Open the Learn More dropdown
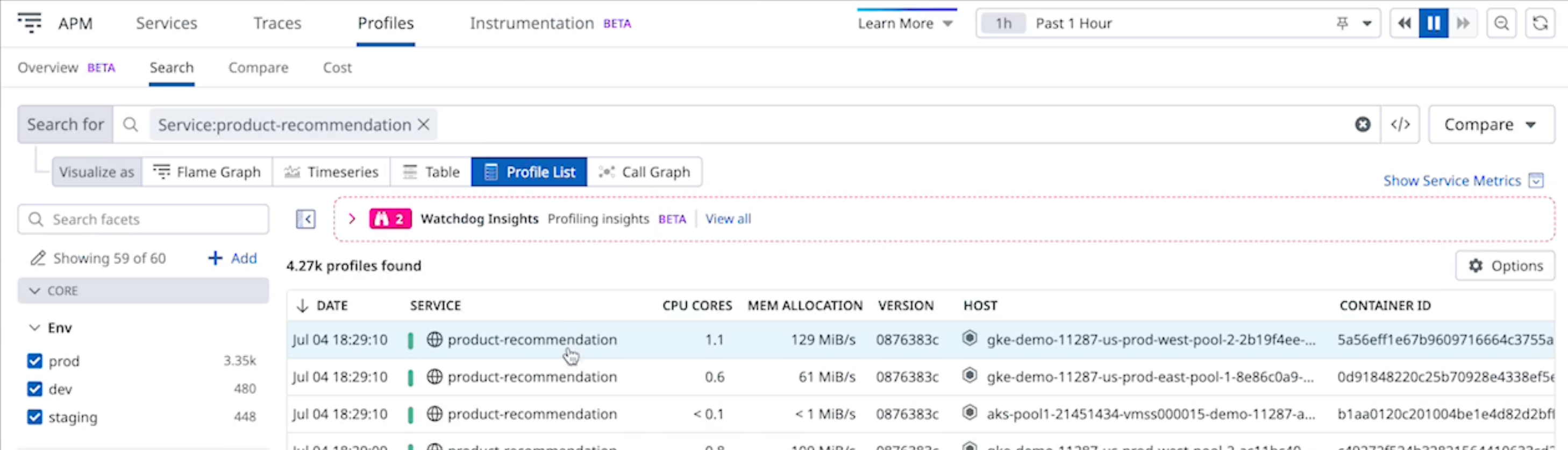This screenshot has width=1568, height=450. pyautogui.click(x=905, y=24)
